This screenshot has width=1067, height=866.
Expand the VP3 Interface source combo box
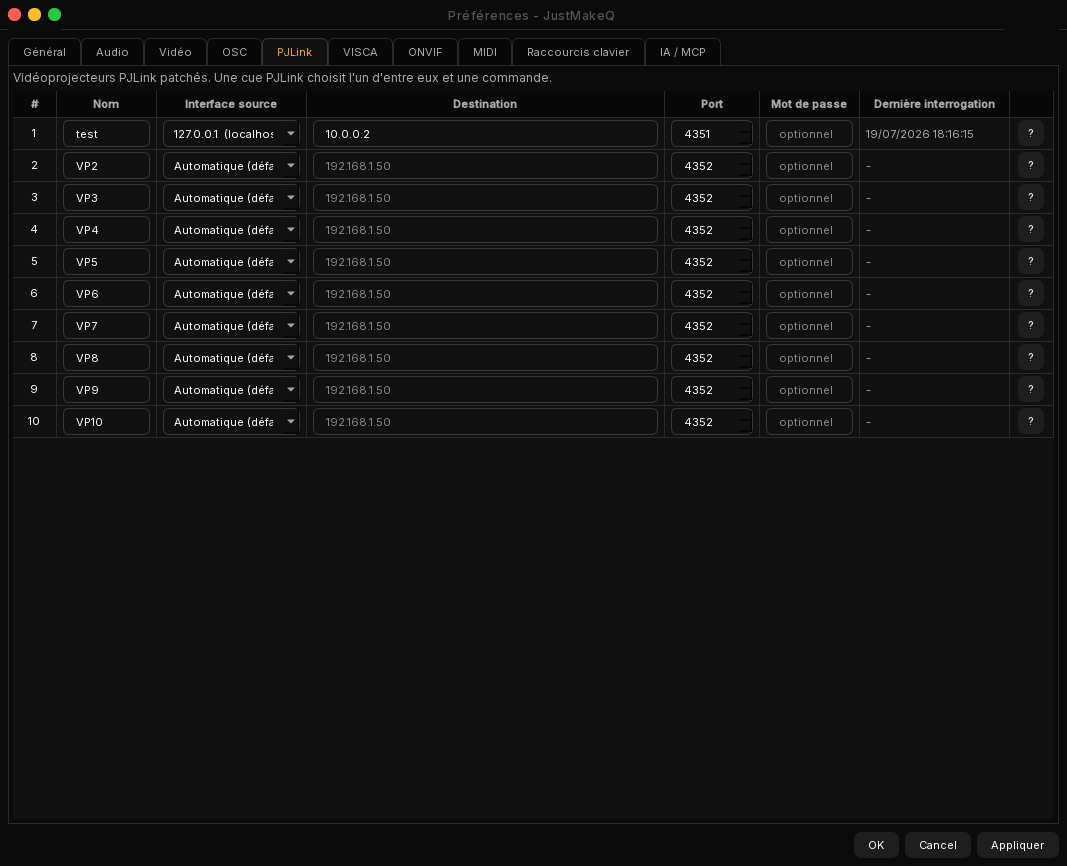tap(231, 197)
